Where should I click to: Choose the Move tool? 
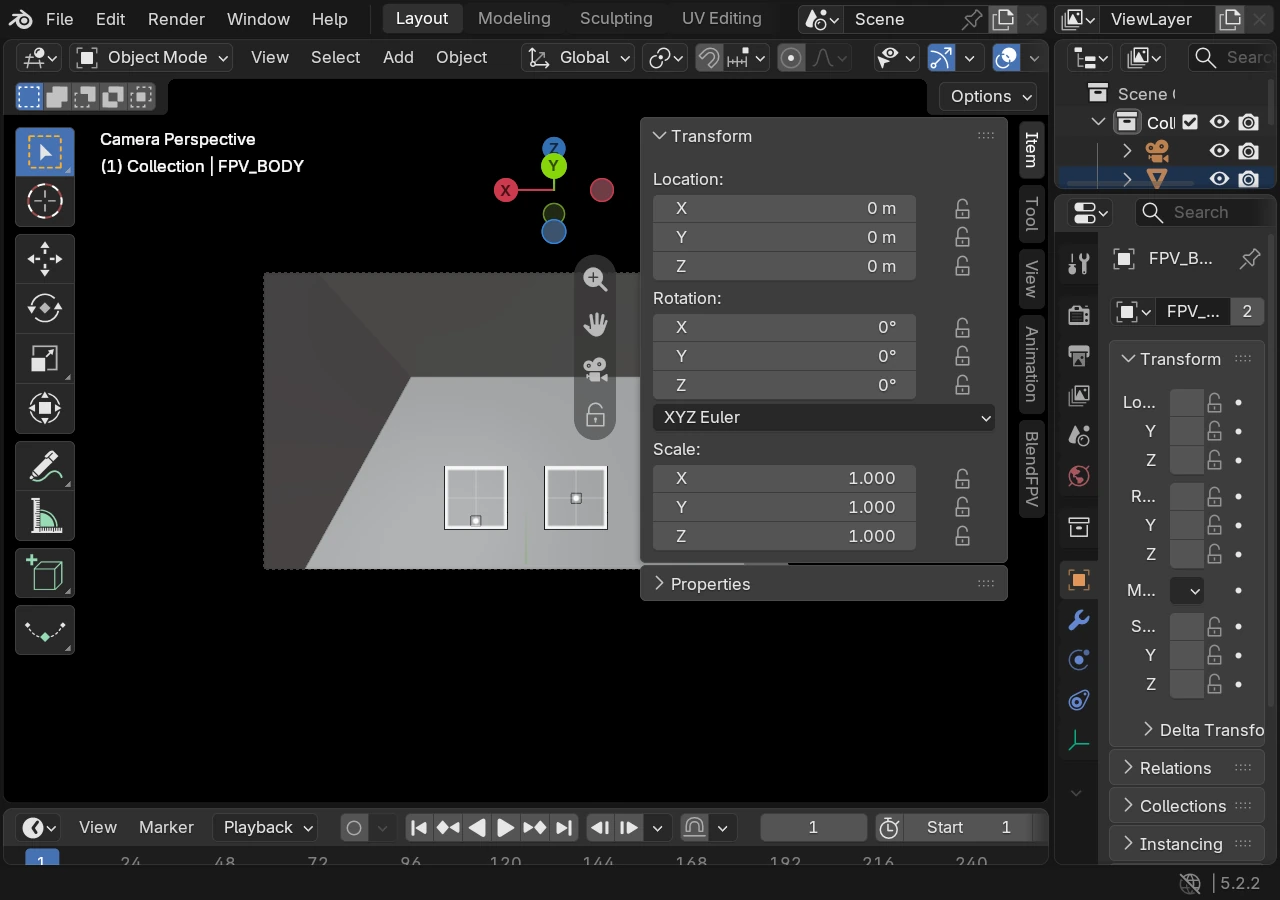pyautogui.click(x=45, y=260)
